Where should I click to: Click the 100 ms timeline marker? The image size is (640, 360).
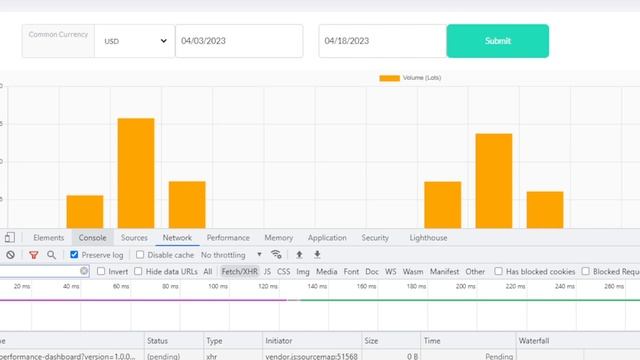218,286
